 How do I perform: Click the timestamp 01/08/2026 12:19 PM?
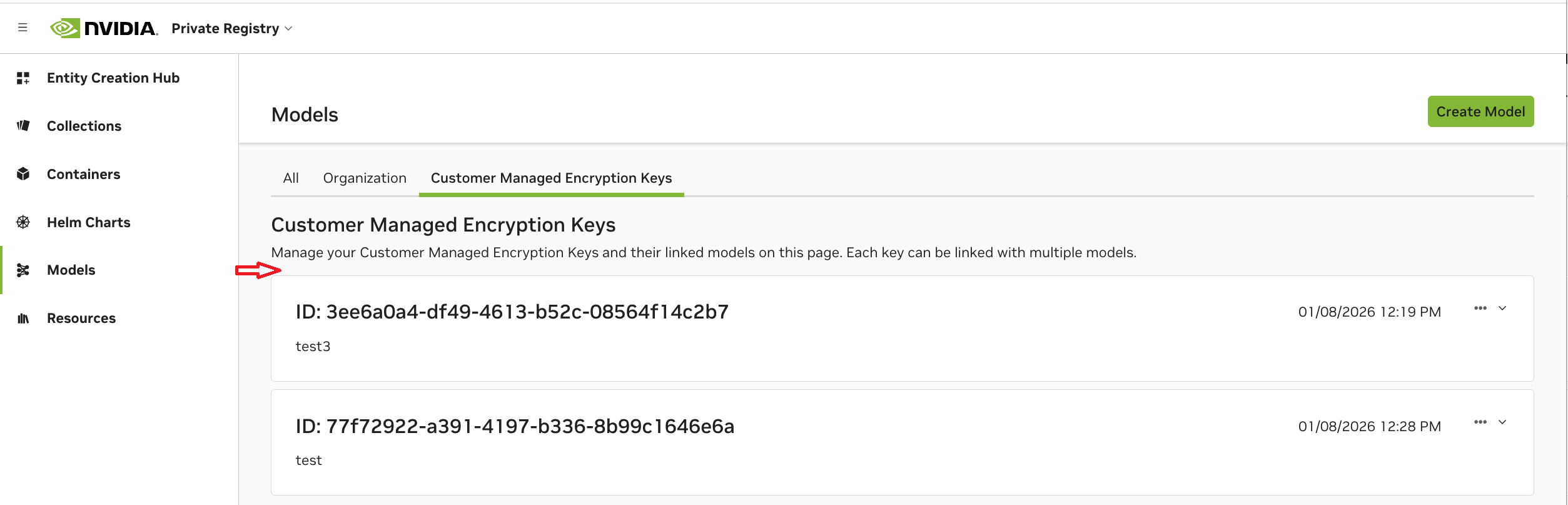(1370, 310)
